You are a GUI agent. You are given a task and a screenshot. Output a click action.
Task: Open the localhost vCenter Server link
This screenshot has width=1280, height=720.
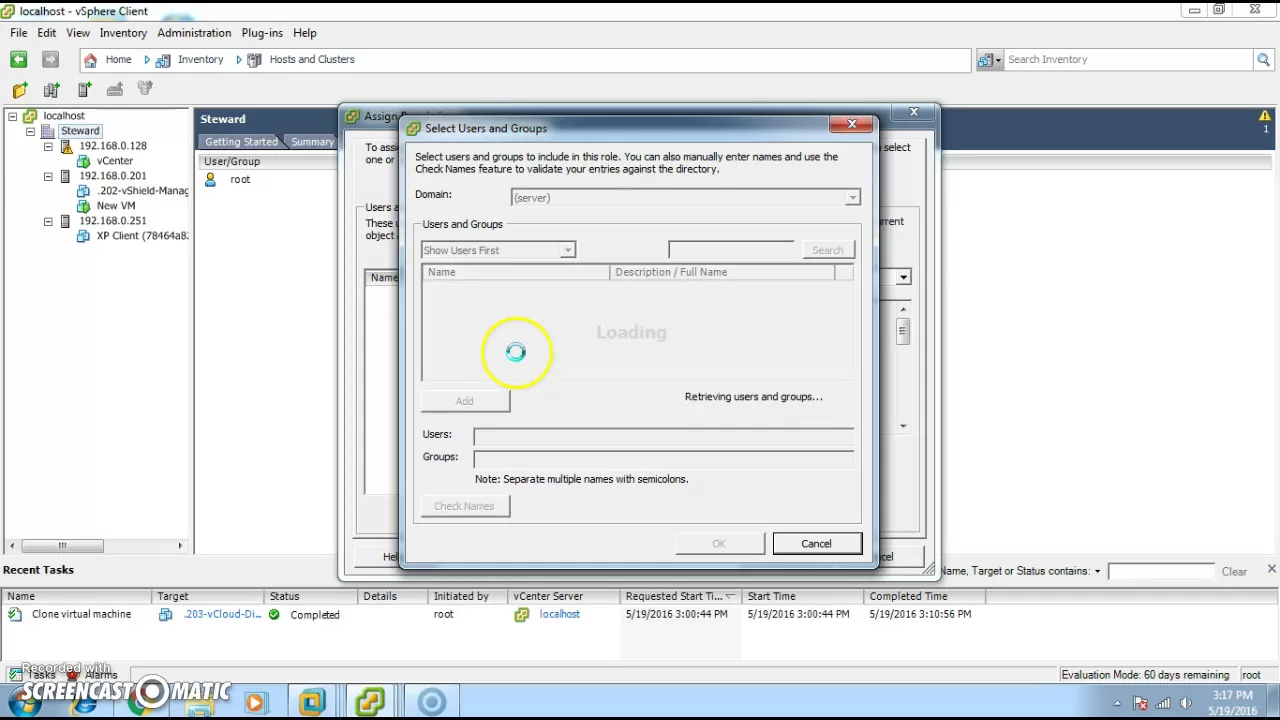tap(559, 615)
